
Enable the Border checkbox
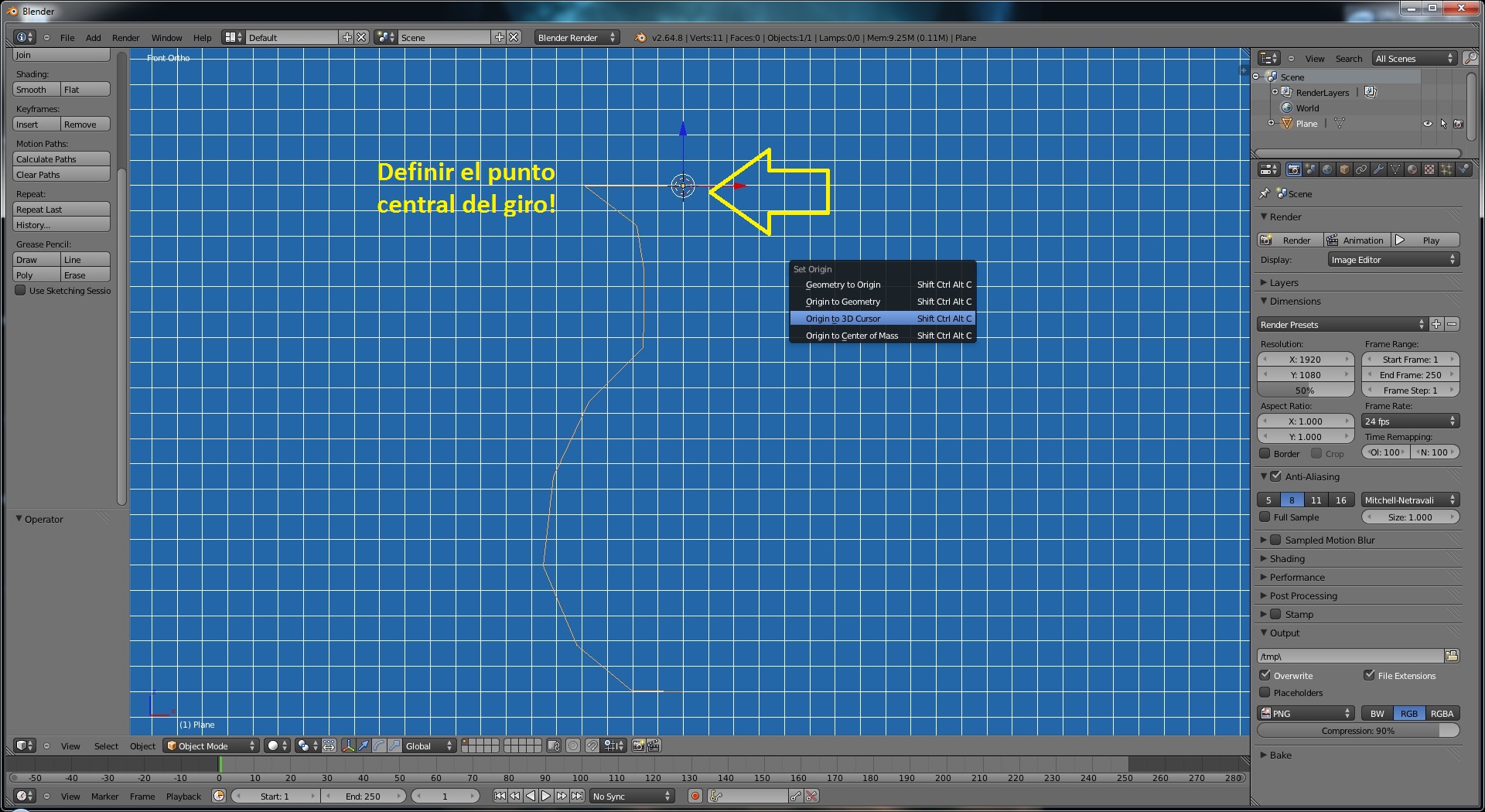(1265, 453)
